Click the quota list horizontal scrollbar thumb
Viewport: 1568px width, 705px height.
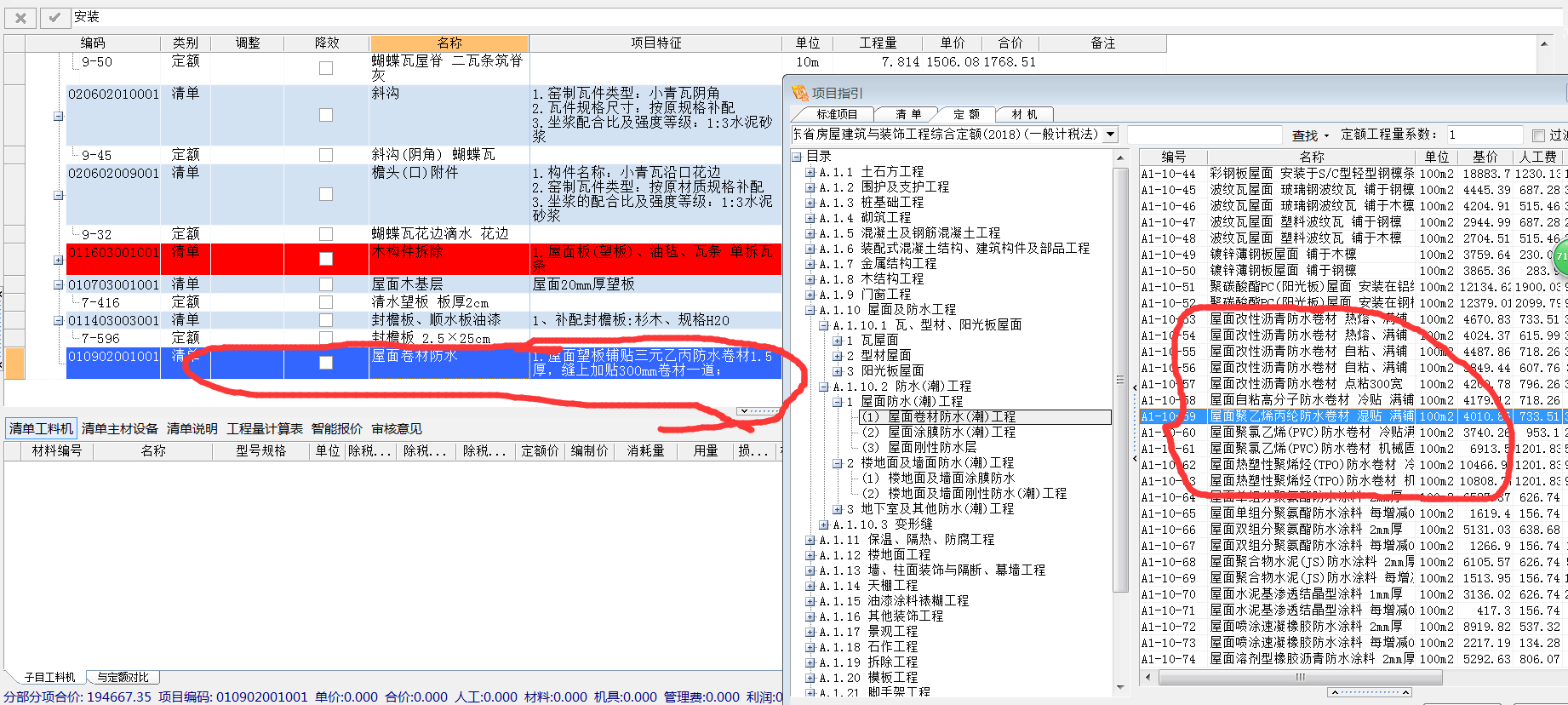pyautogui.click(x=1300, y=678)
